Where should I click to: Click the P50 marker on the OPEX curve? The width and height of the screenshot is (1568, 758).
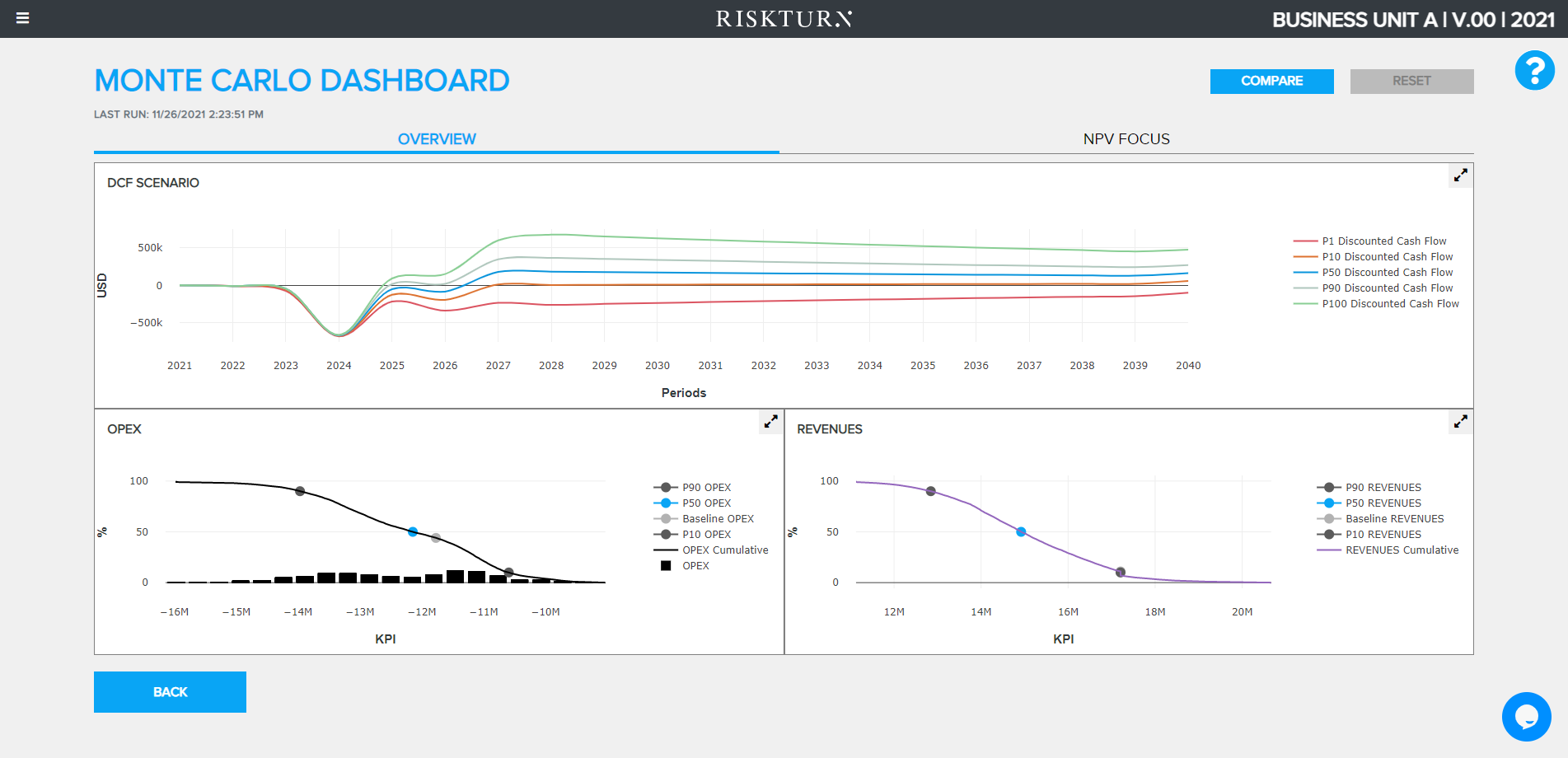point(412,531)
